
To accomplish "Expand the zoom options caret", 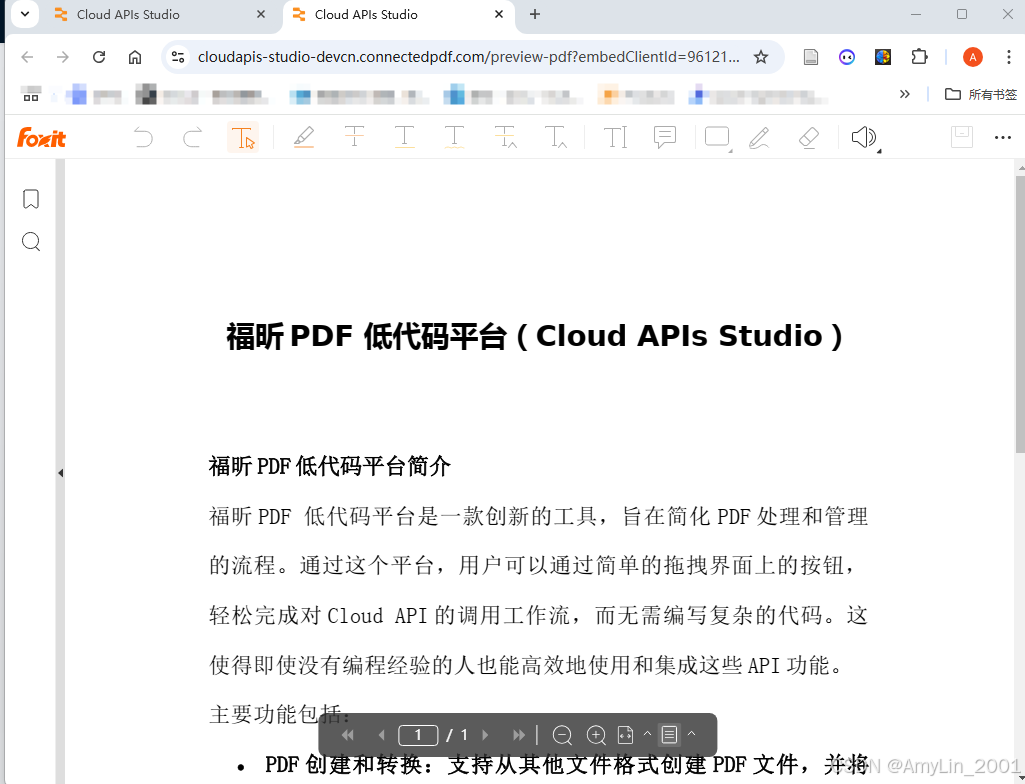I will click(x=647, y=734).
